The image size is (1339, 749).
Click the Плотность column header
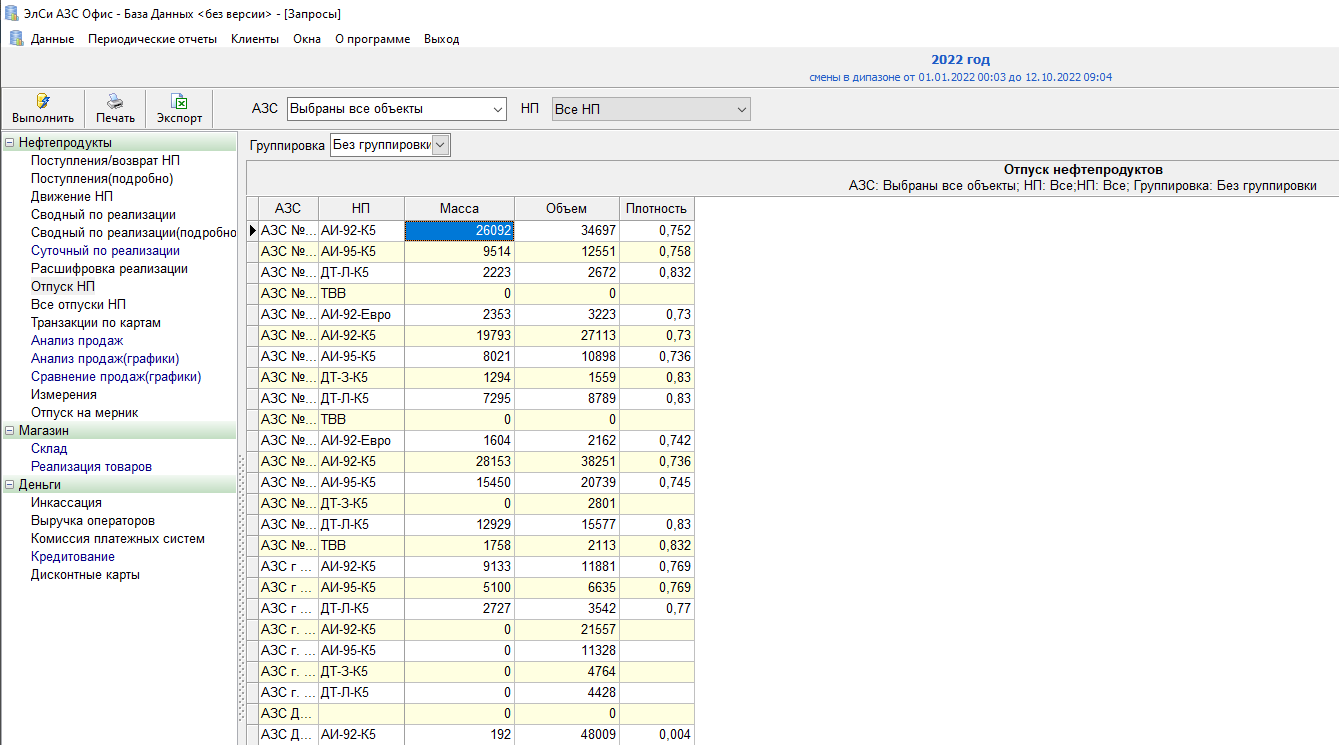pos(656,209)
